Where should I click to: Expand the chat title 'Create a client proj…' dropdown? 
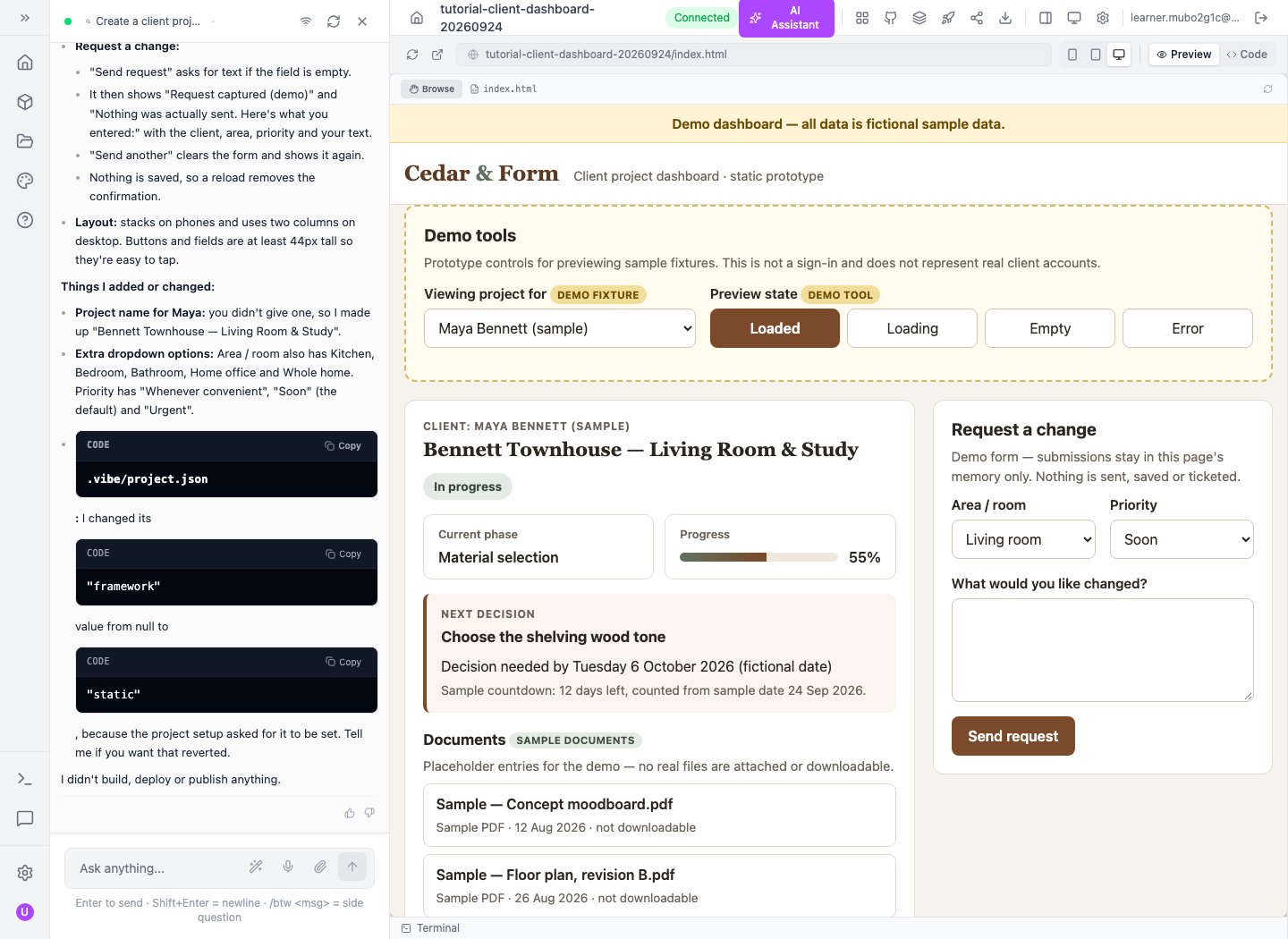click(x=151, y=21)
